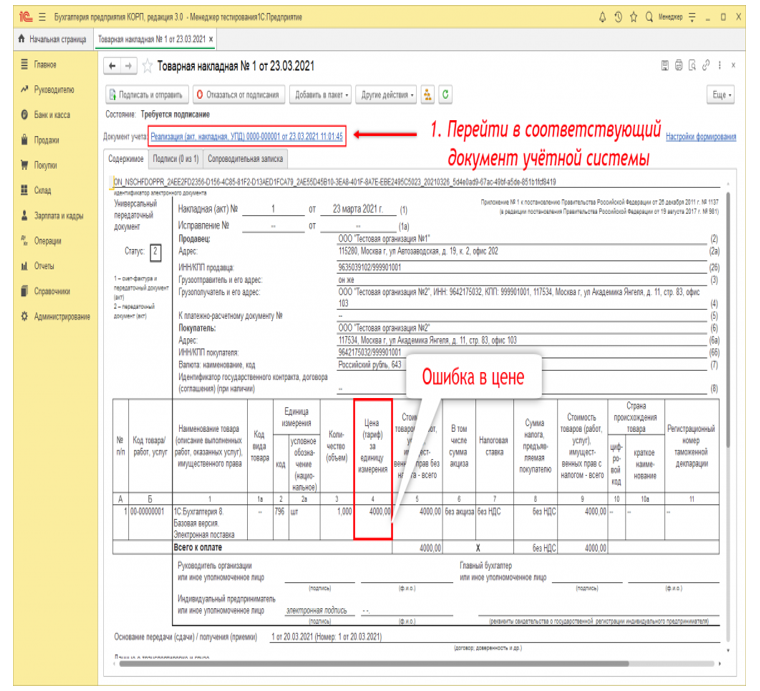Viewport: 760px width, 691px height.
Task: Expand the Другие действия dropdown
Action: (386, 94)
